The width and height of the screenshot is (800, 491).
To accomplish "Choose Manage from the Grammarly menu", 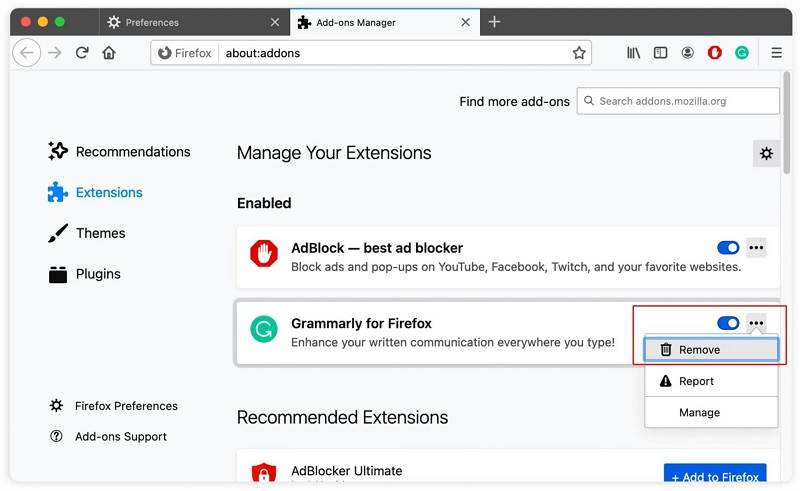I will tap(711, 412).
